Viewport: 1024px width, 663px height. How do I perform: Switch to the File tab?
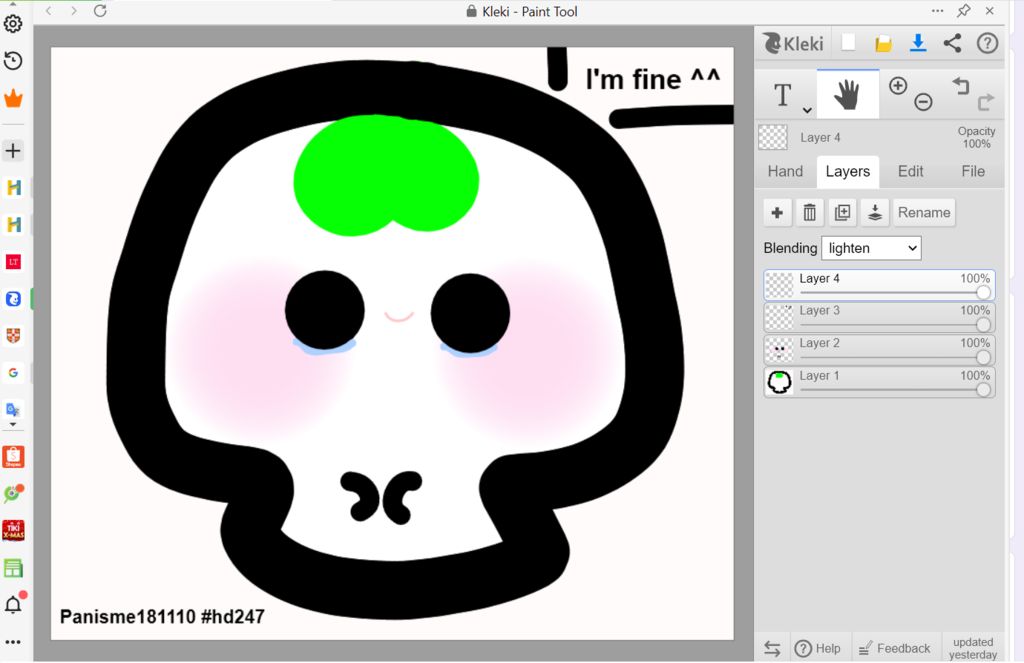pyautogui.click(x=972, y=171)
